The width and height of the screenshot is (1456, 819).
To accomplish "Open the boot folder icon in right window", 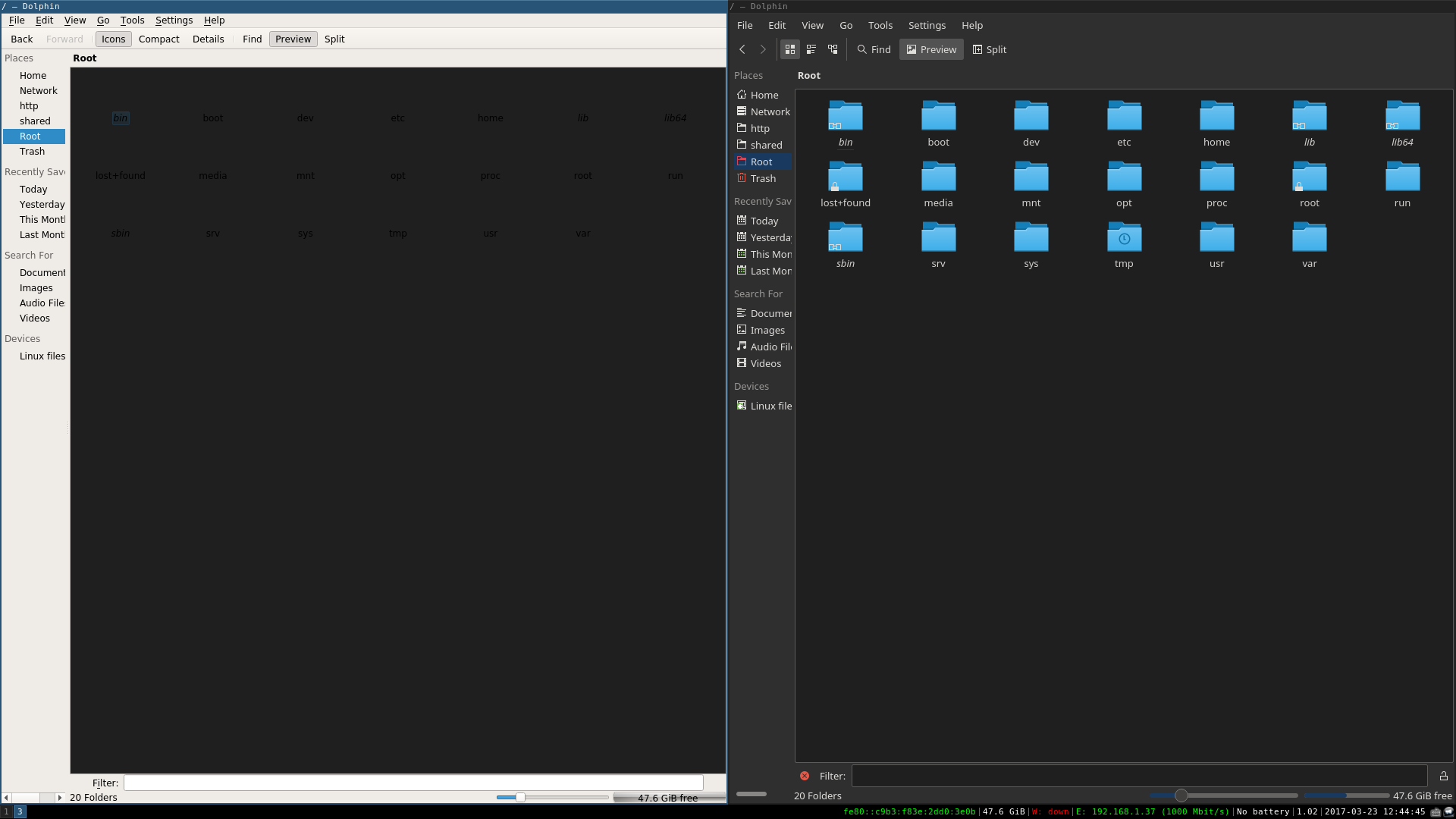I will coord(938,116).
